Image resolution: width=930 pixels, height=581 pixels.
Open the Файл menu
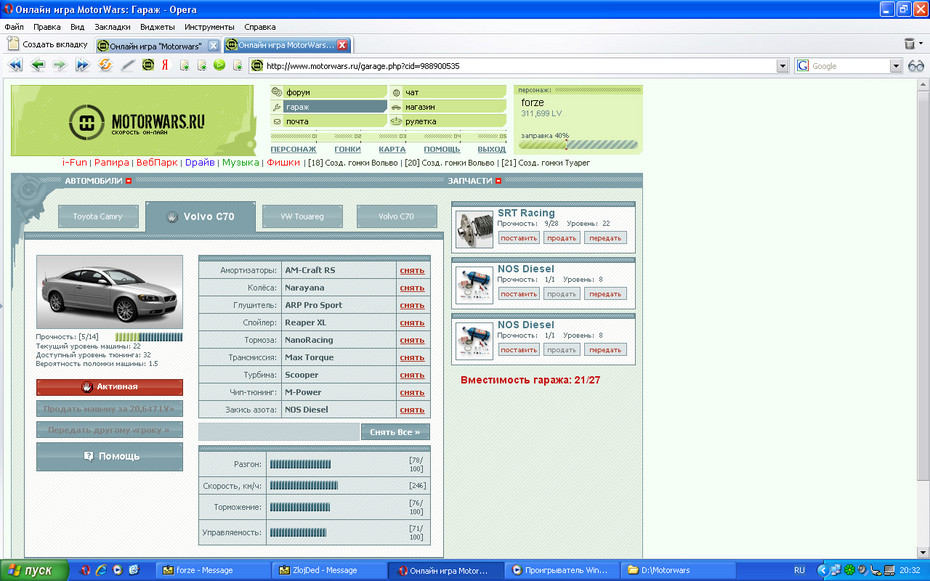pos(14,27)
